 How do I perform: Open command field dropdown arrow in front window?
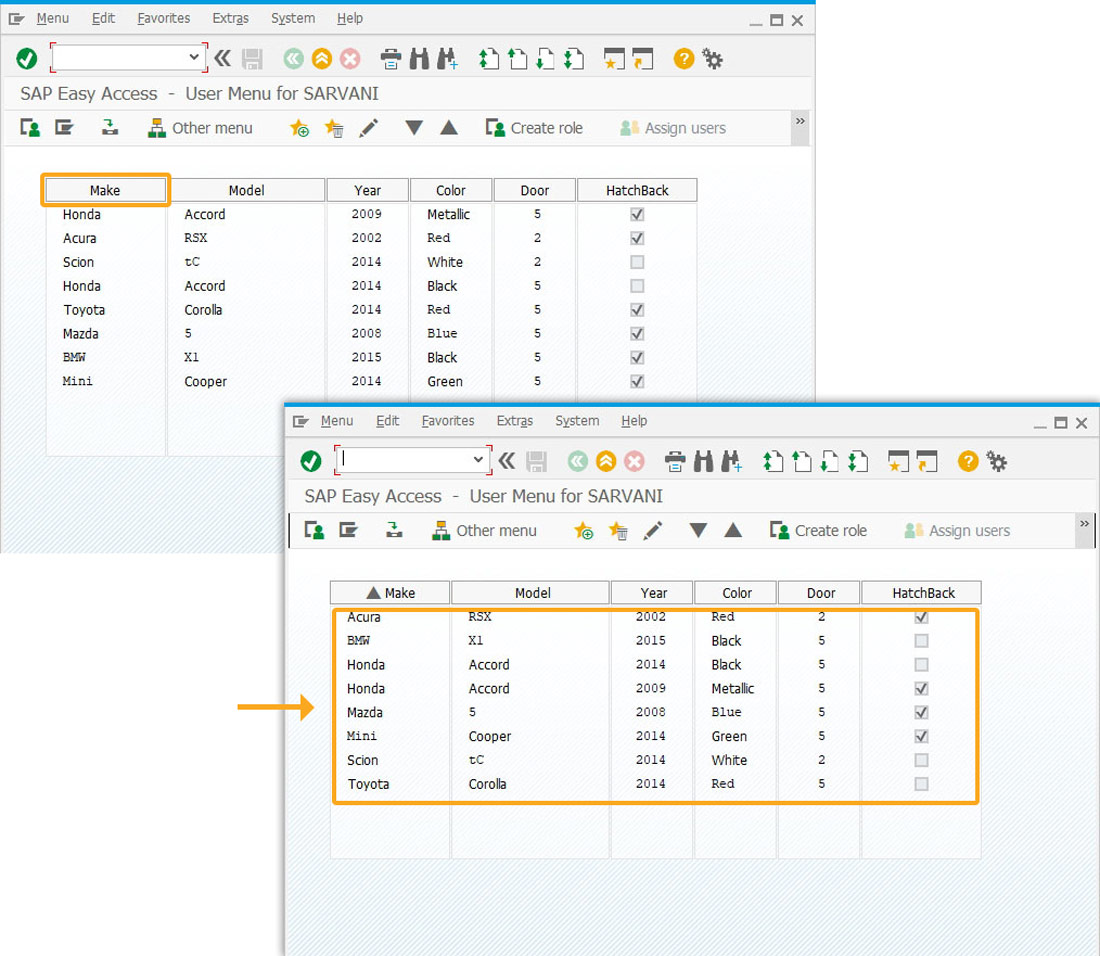coord(478,459)
